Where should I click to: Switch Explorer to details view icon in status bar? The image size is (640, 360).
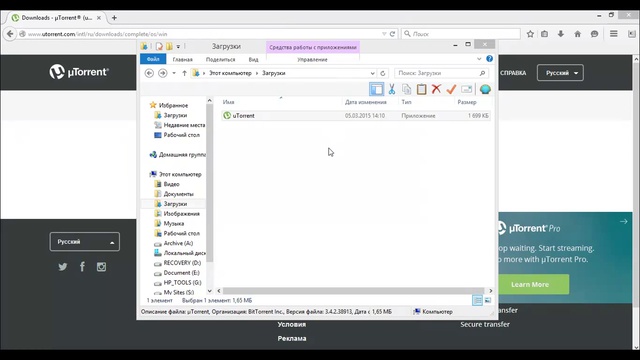tap(477, 300)
